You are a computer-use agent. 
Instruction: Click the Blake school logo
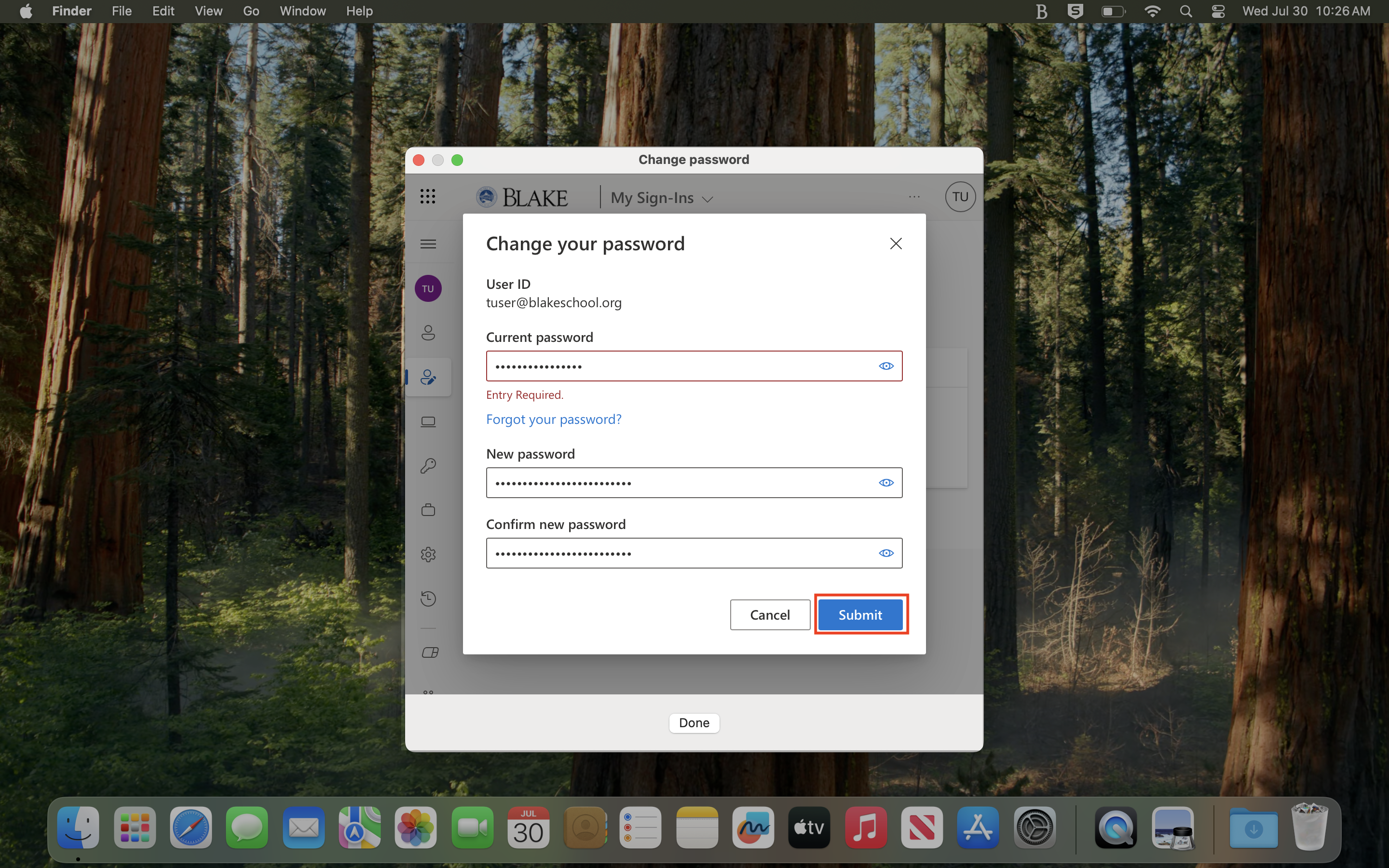click(522, 198)
